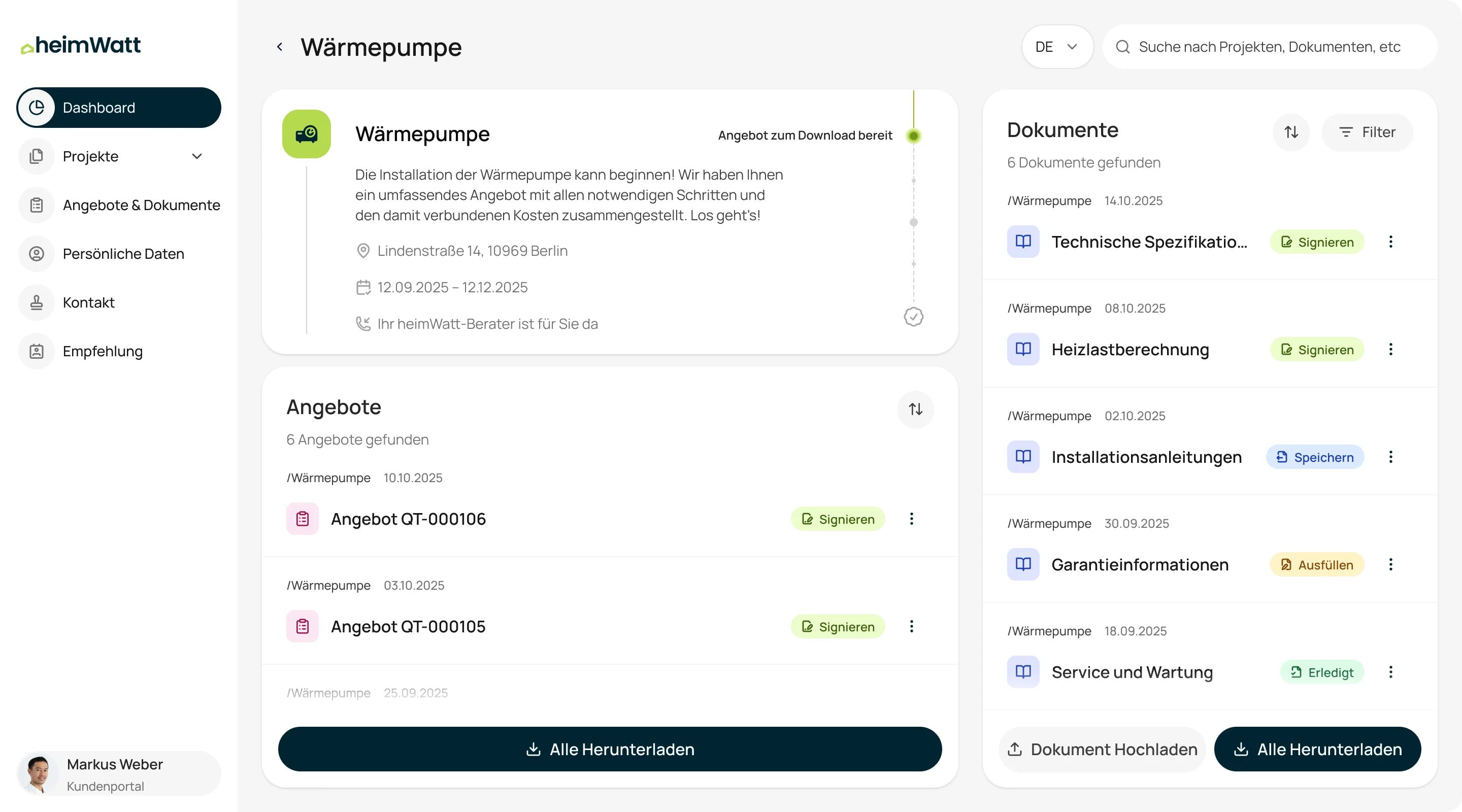Image resolution: width=1462 pixels, height=812 pixels.
Task: Go back with the arrow beside Wärmepumpe title
Action: pos(280,47)
